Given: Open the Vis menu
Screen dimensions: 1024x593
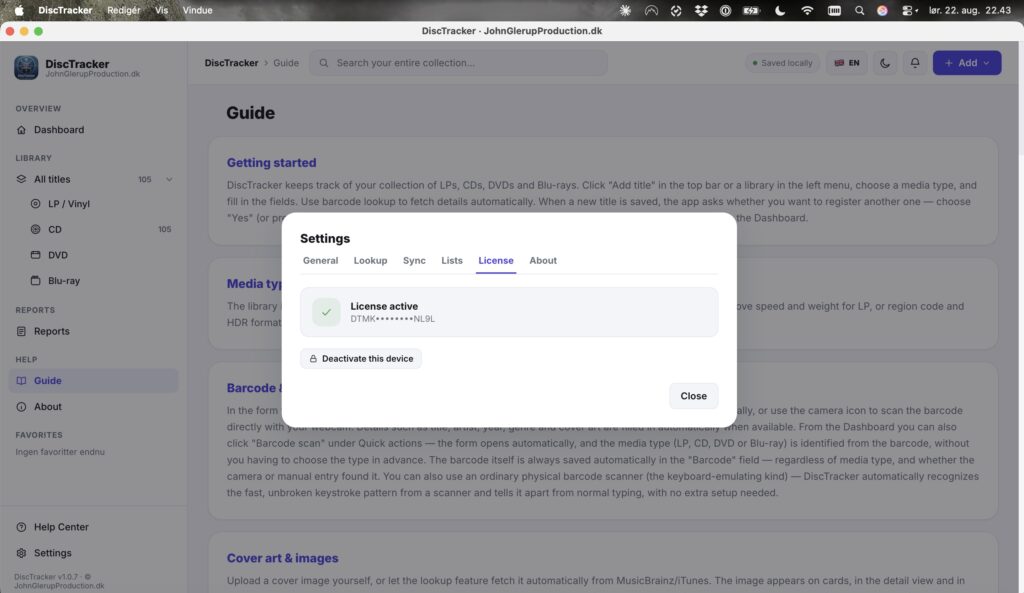Looking at the screenshot, I should [161, 10].
